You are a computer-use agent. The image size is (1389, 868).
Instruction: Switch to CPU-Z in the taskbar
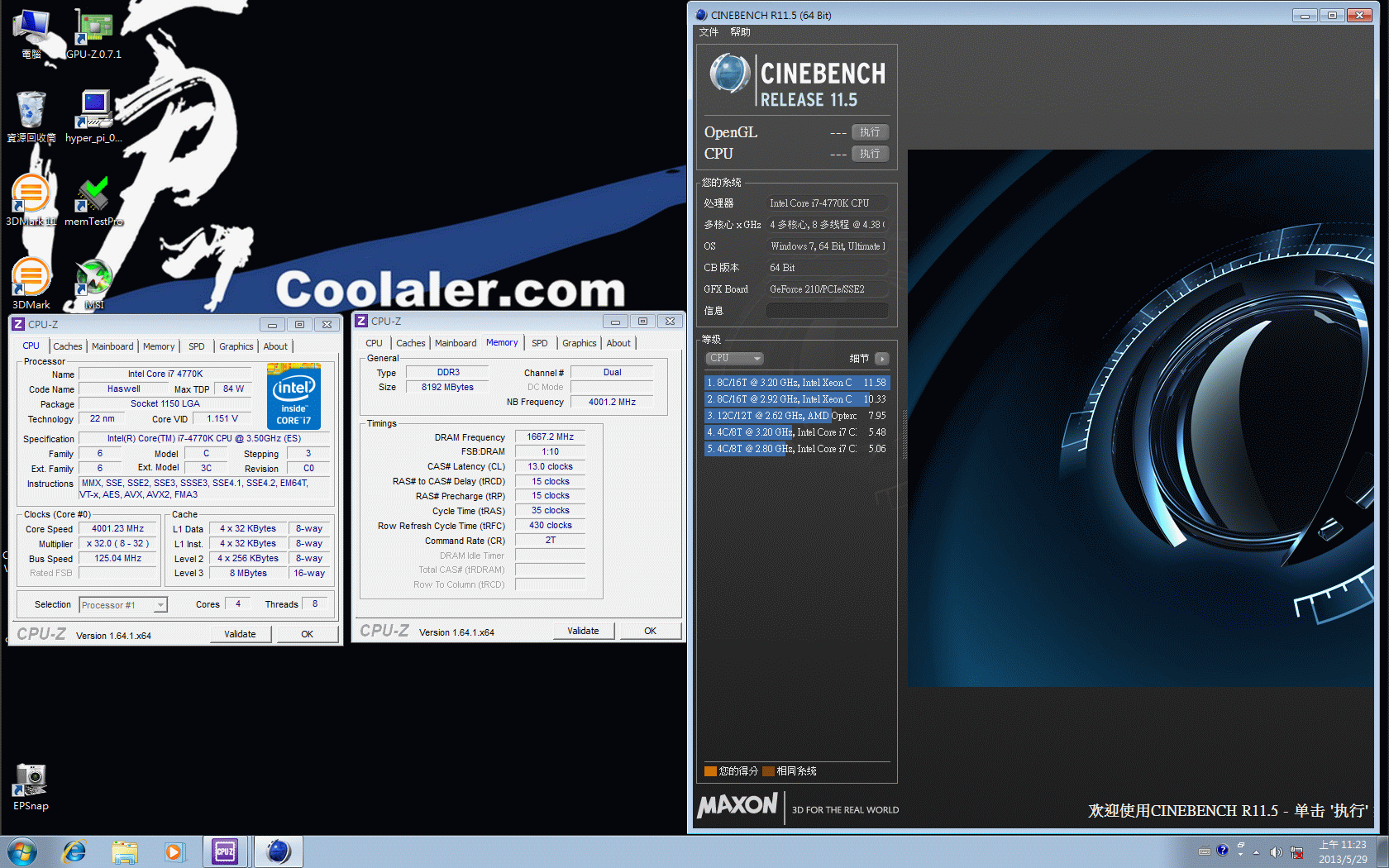point(225,851)
